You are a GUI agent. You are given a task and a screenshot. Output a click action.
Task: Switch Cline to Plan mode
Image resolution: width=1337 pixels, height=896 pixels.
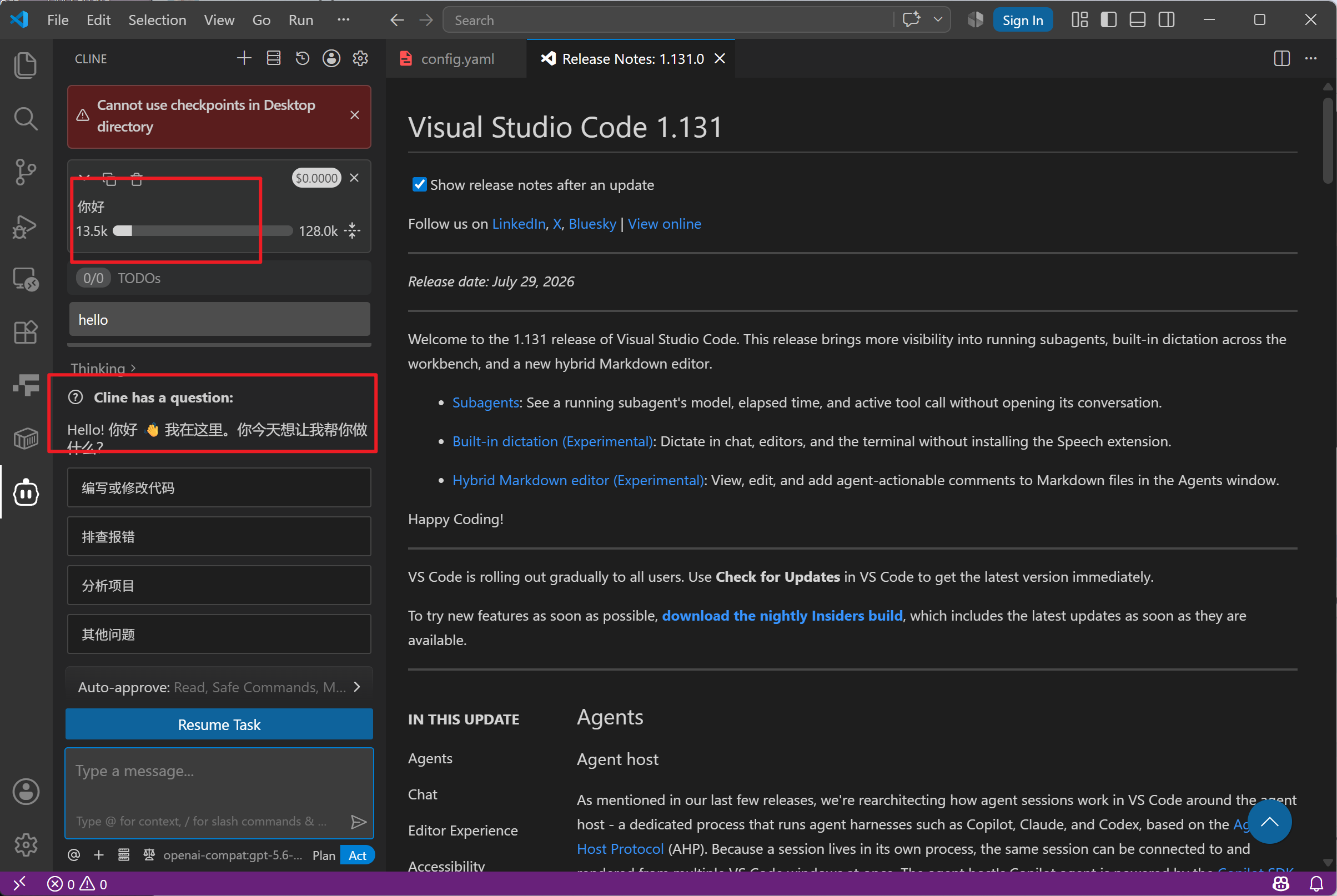coord(323,855)
